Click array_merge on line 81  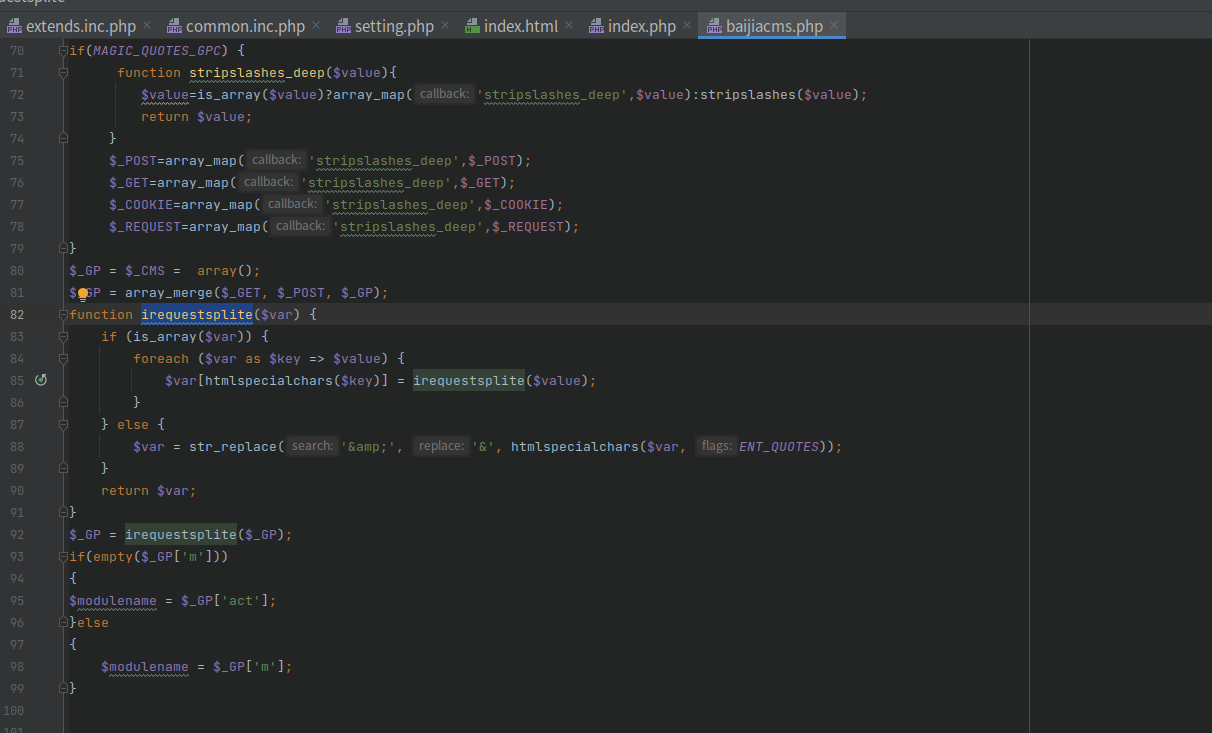point(169,292)
